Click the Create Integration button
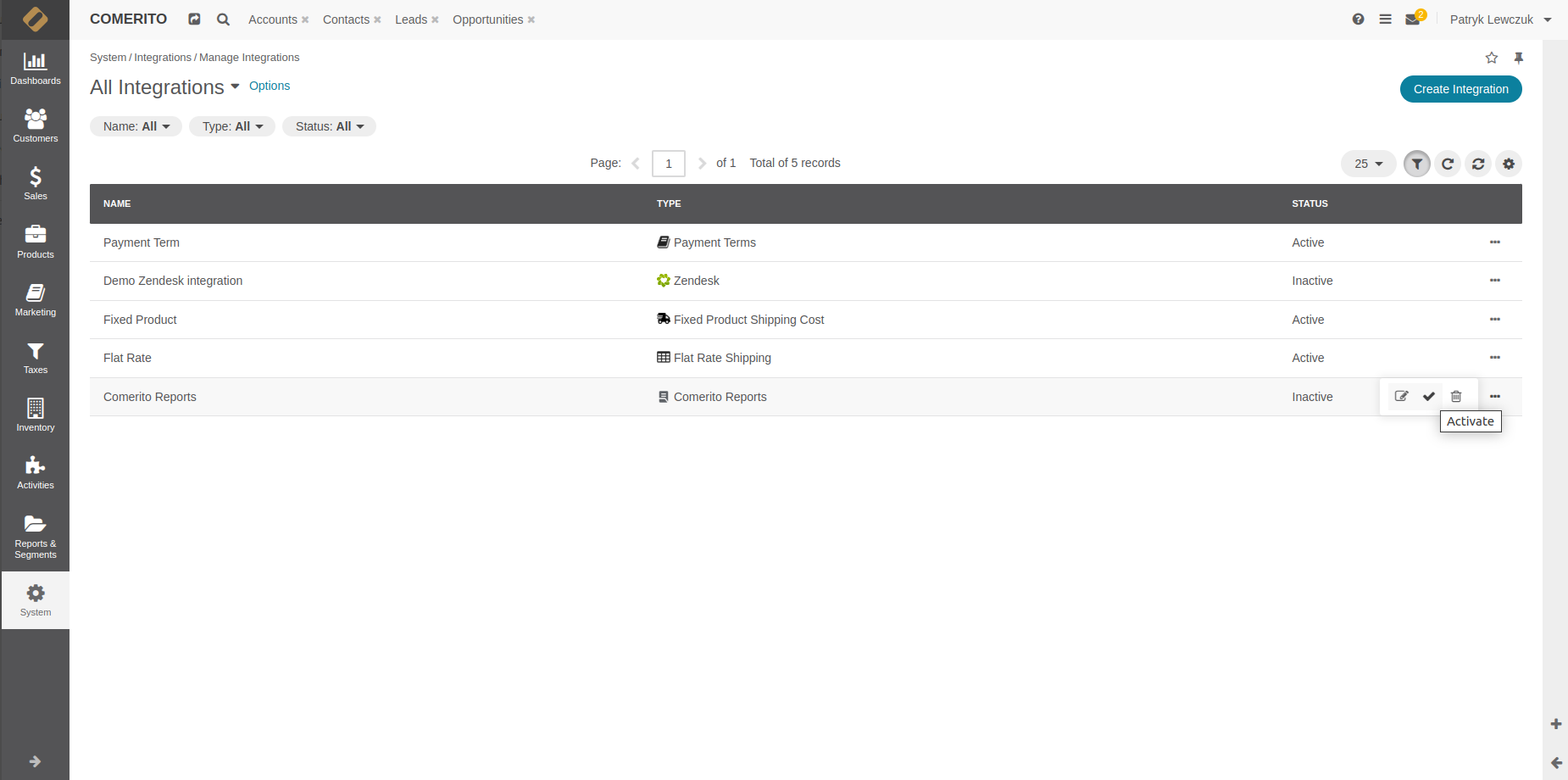This screenshot has width=1568, height=780. tap(1460, 89)
